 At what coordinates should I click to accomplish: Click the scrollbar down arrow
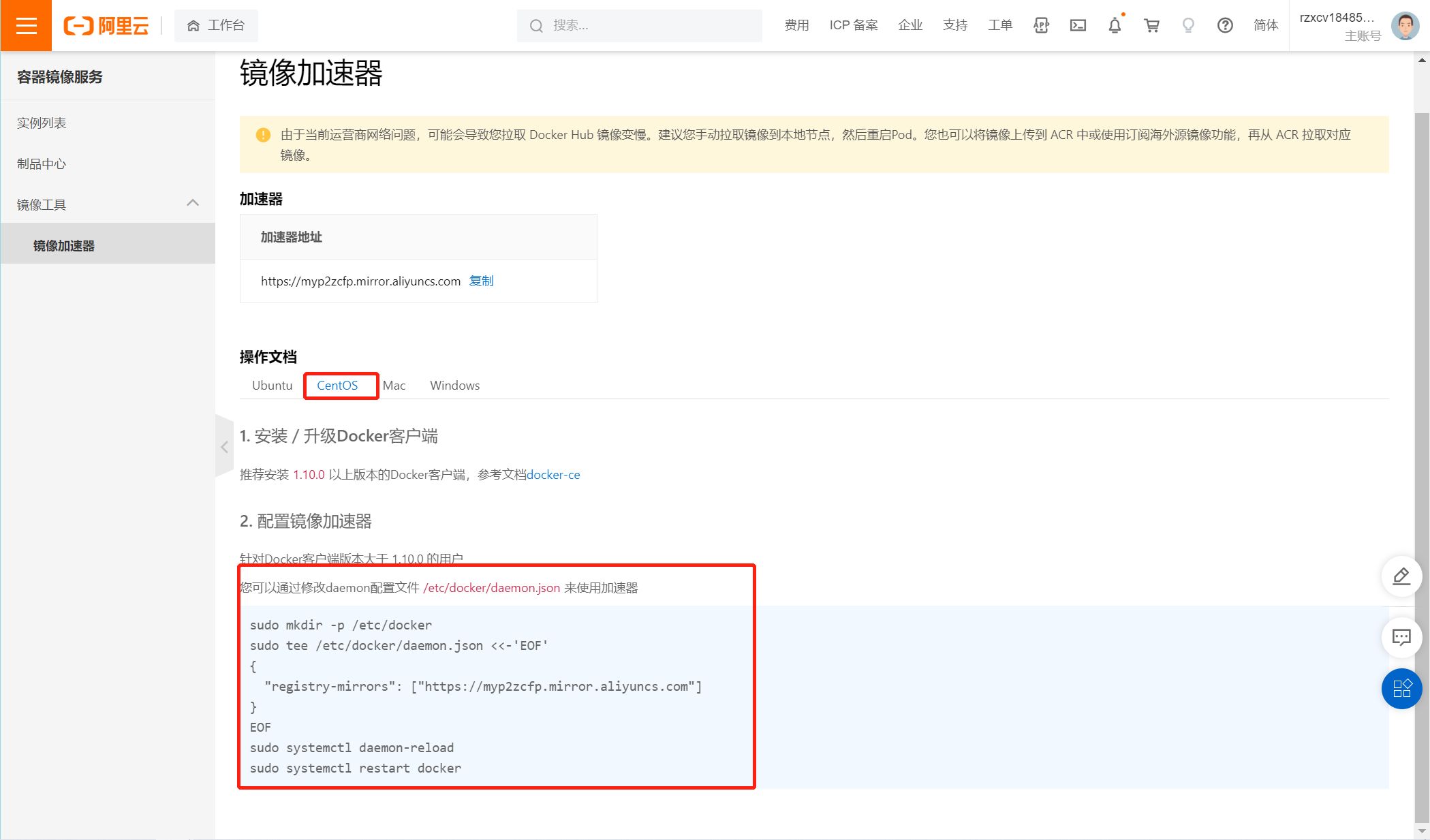tap(1422, 831)
